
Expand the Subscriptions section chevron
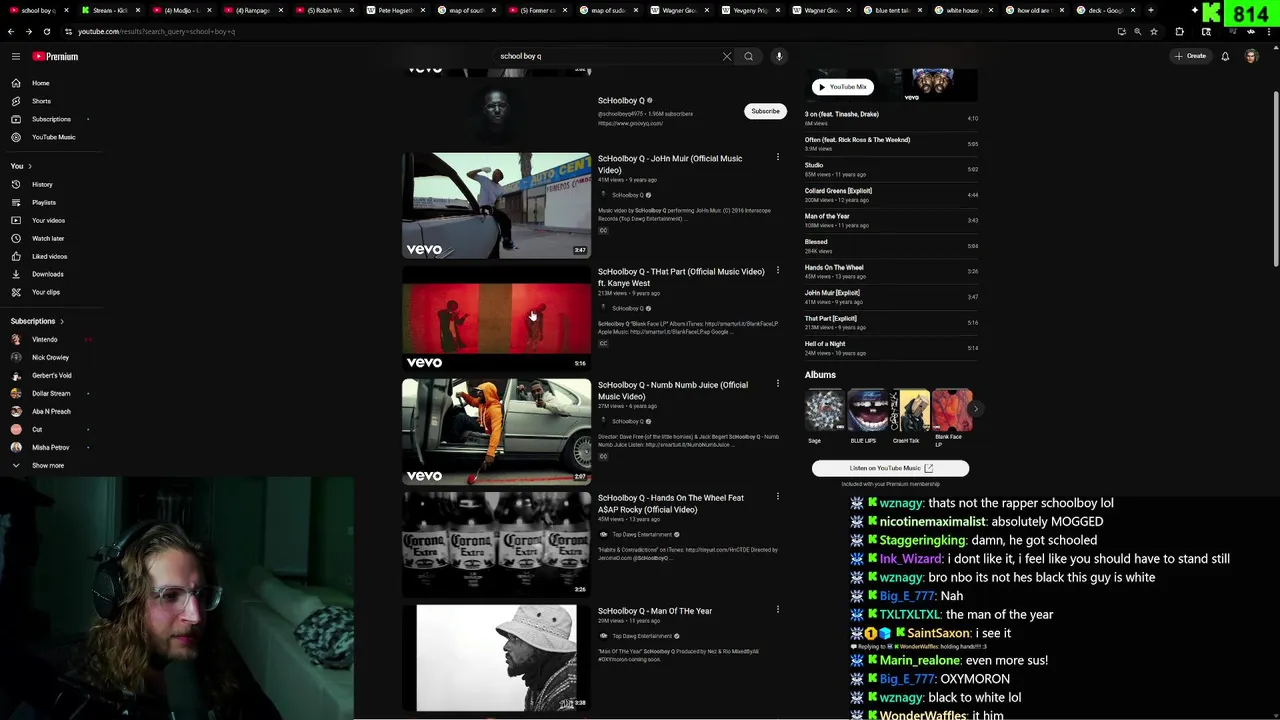[x=62, y=321]
